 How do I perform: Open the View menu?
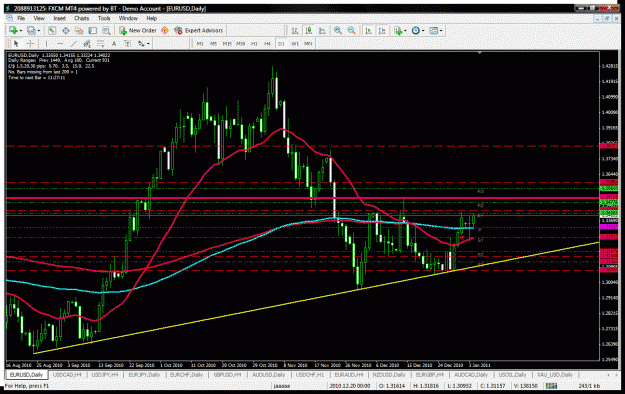tap(39, 18)
